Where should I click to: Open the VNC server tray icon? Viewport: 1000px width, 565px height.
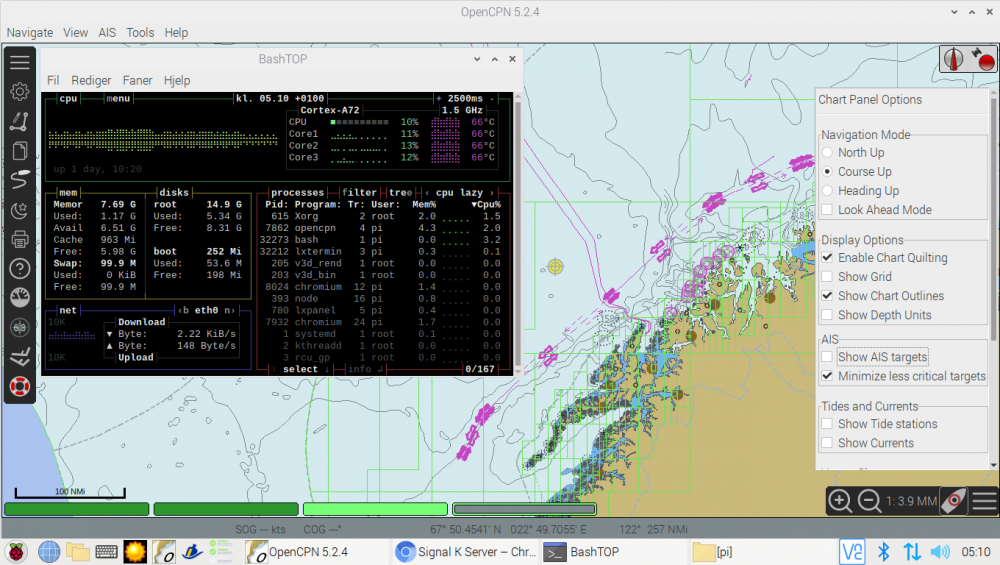(x=852, y=552)
